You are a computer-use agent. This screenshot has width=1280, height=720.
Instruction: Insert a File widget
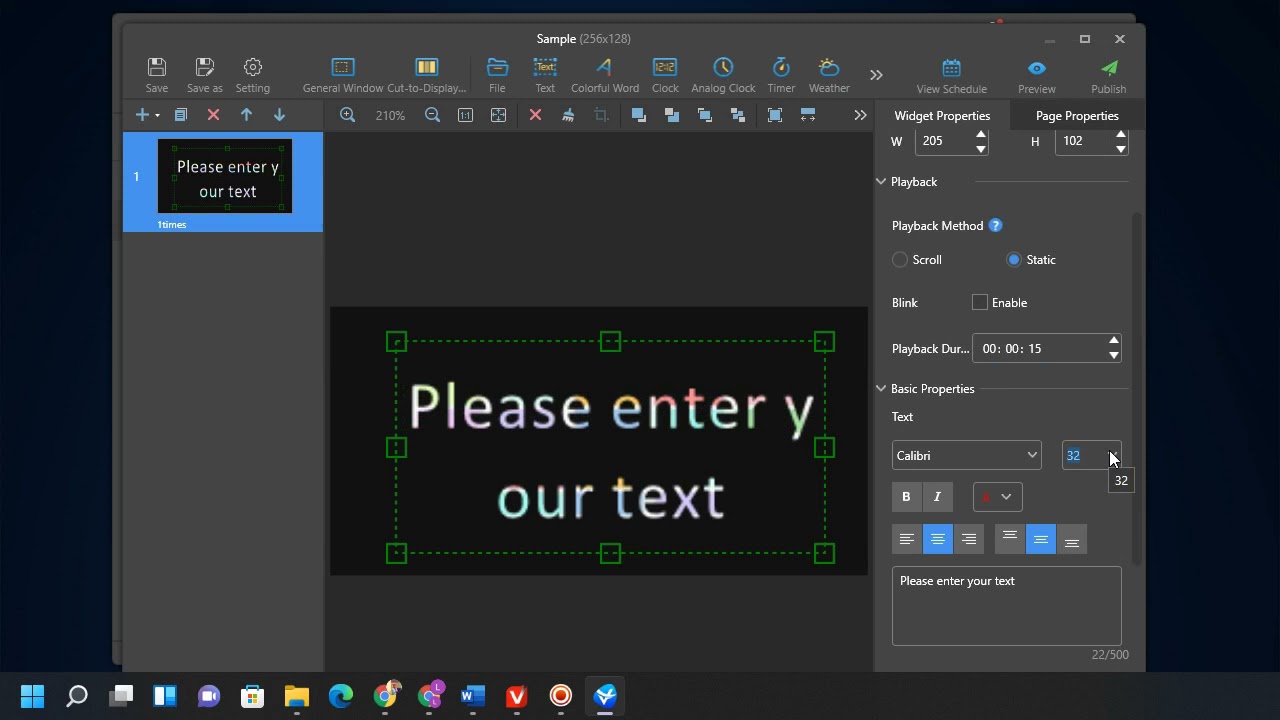pyautogui.click(x=497, y=75)
